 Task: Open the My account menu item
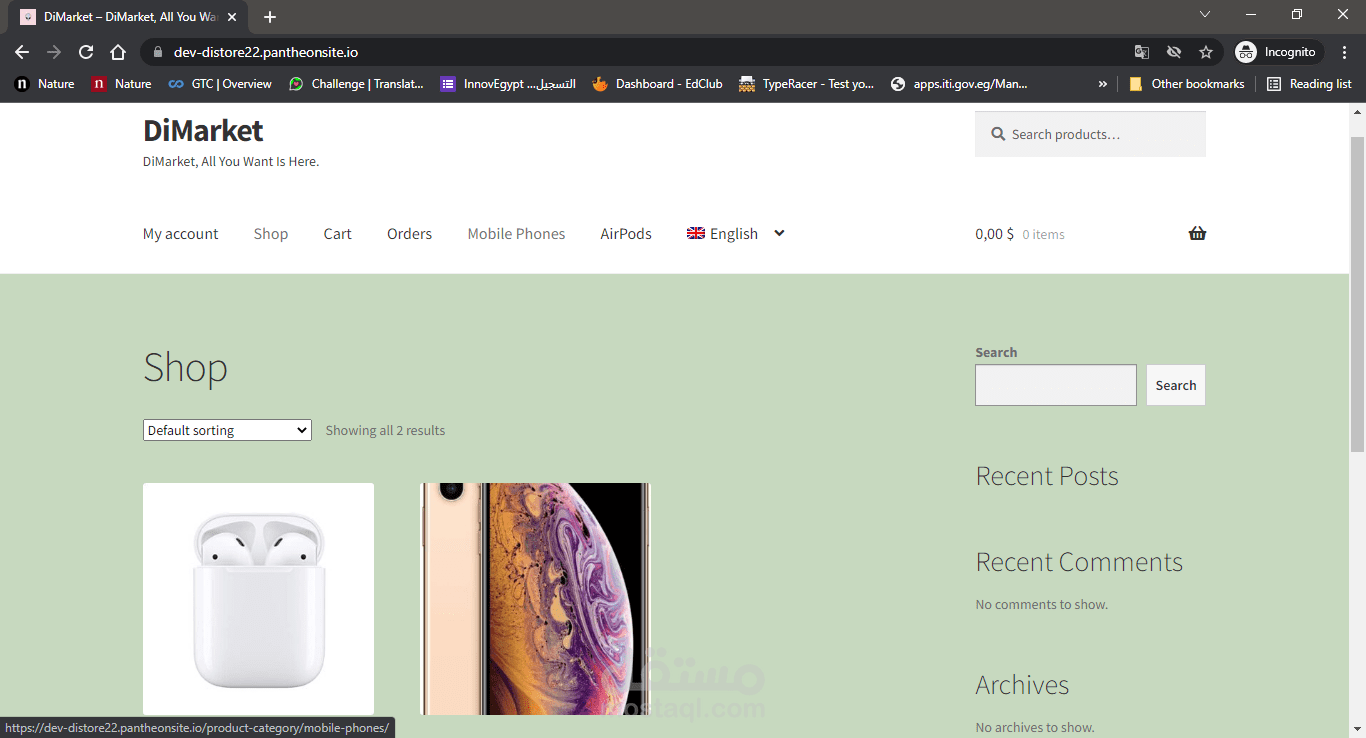180,234
